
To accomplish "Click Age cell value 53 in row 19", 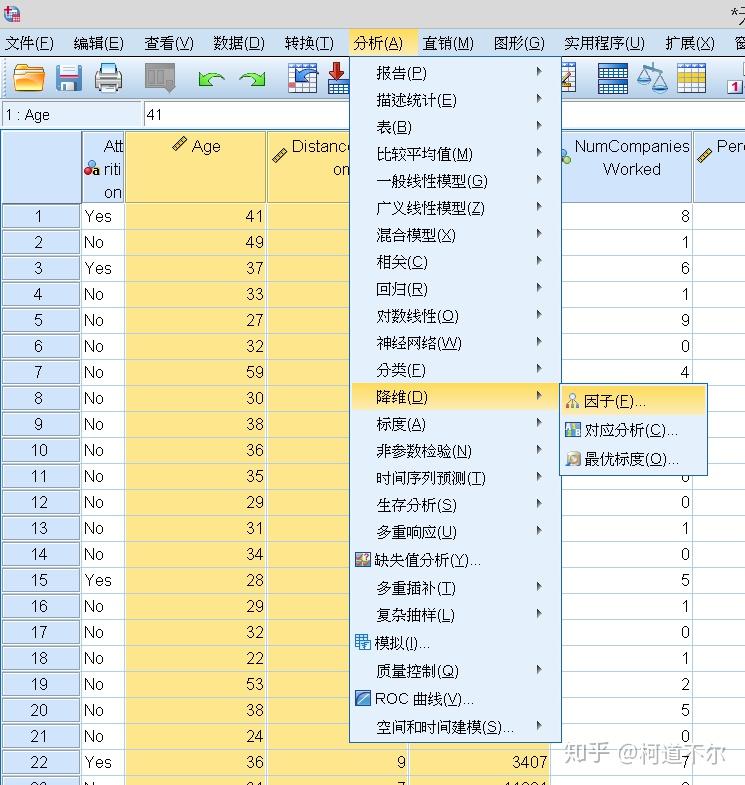I will point(195,684).
